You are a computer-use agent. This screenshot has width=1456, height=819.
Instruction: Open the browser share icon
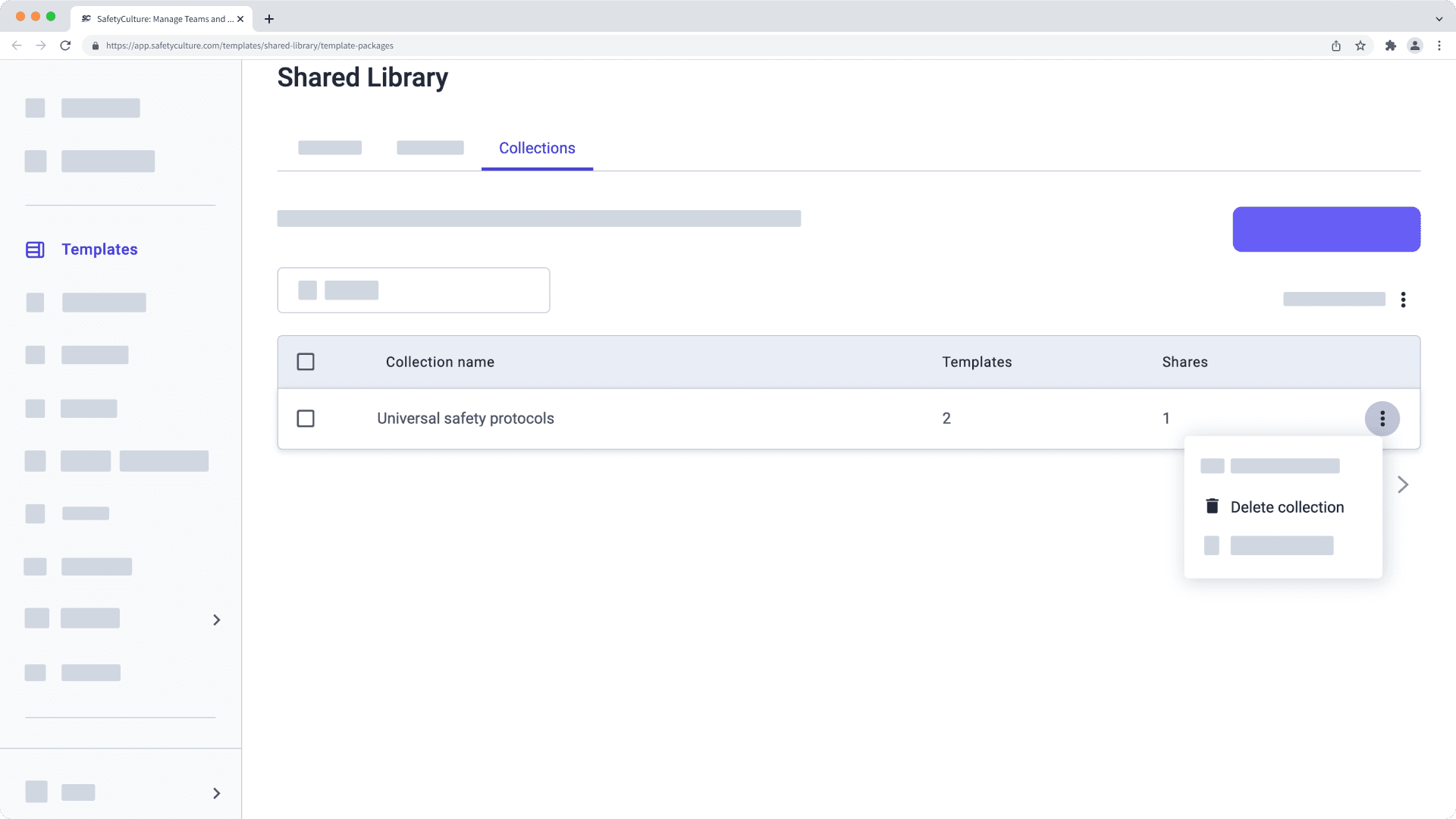(1336, 45)
